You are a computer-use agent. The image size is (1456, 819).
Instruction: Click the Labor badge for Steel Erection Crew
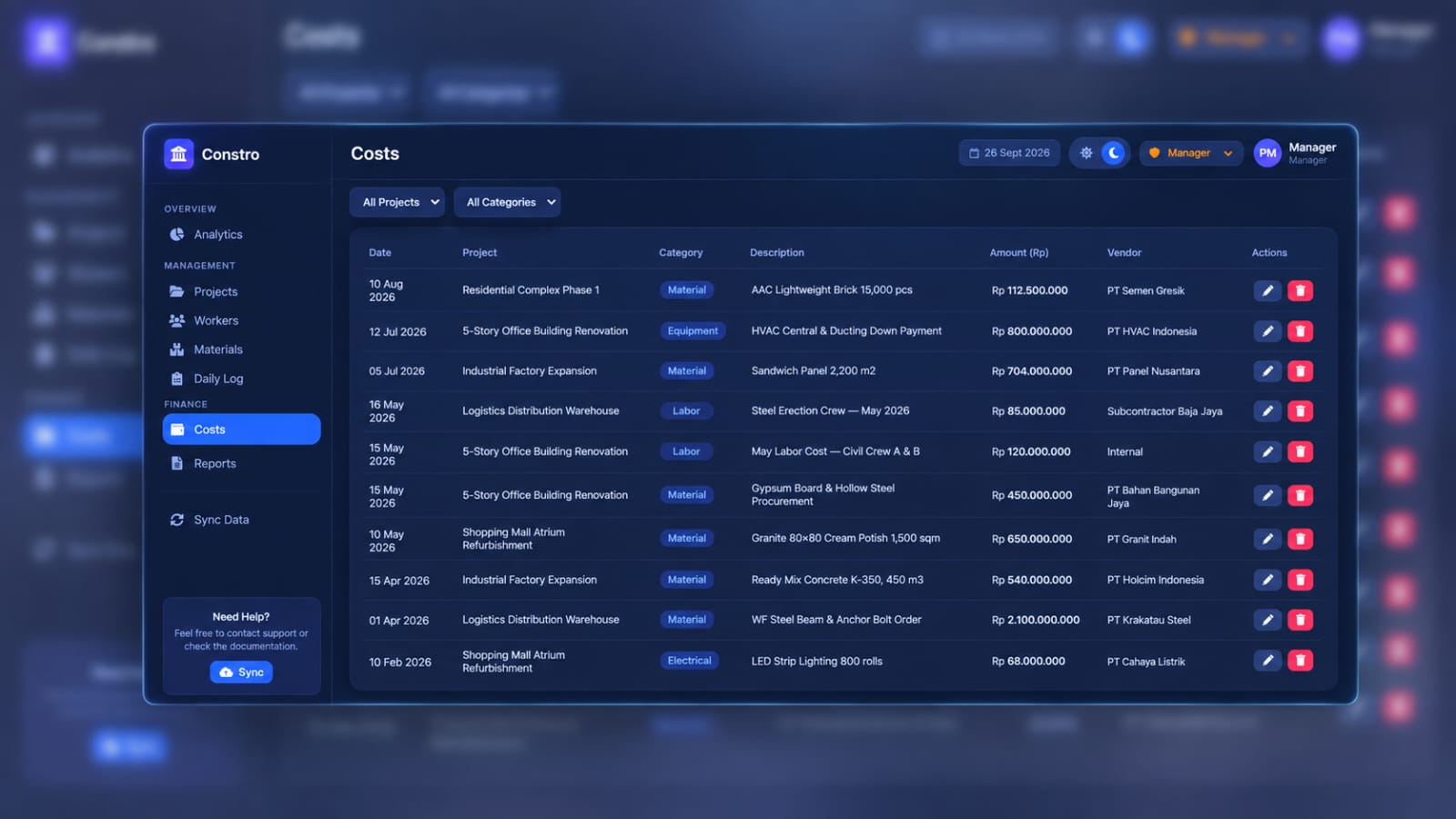pos(686,411)
